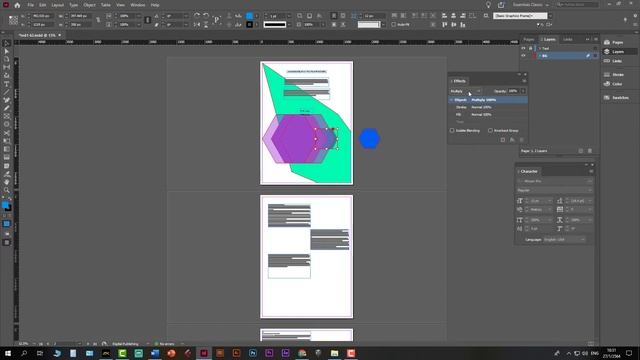Click the blue fill color swatch in control bar

[x=249, y=16]
